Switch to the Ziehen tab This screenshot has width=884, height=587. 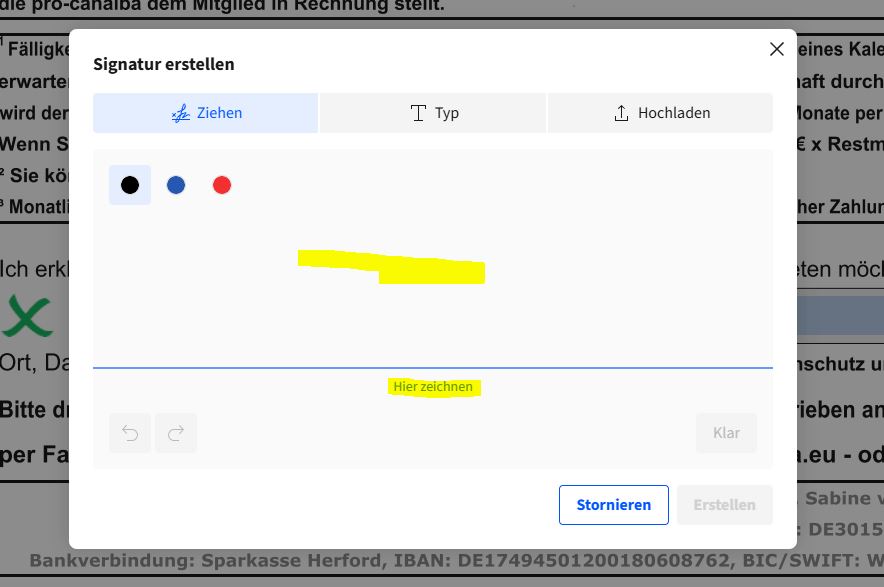206,113
